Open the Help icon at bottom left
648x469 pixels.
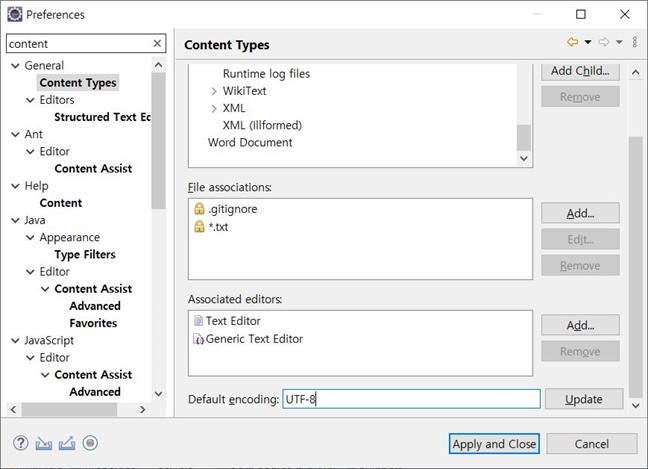click(x=20, y=443)
